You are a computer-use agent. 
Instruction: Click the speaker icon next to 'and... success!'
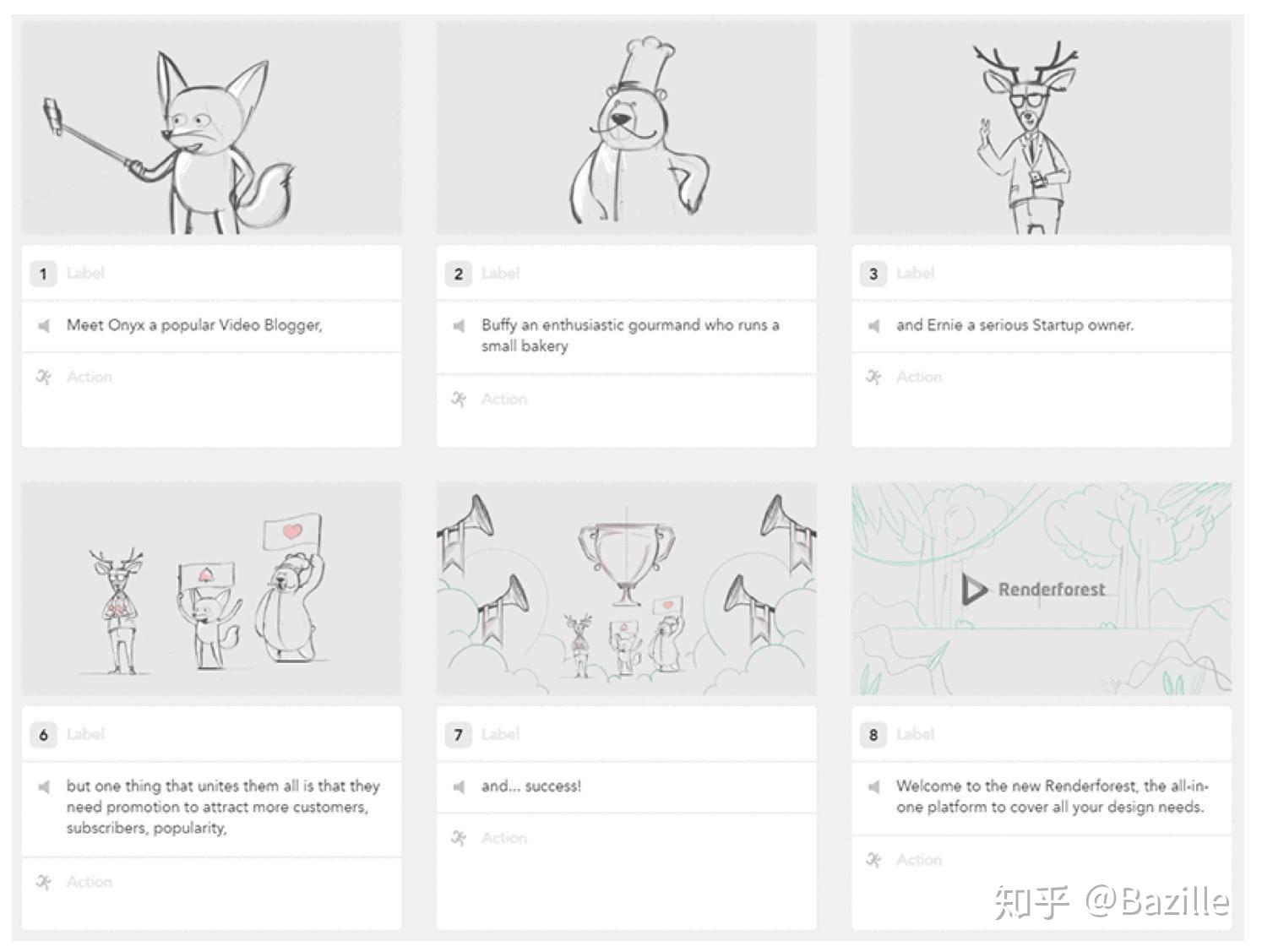click(459, 786)
